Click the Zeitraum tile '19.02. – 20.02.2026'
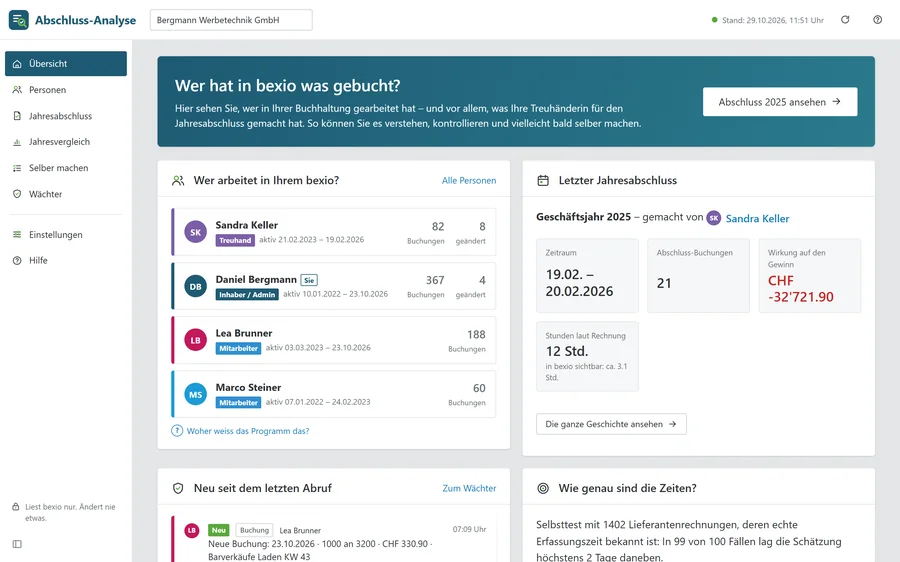The image size is (900, 562). 587,276
